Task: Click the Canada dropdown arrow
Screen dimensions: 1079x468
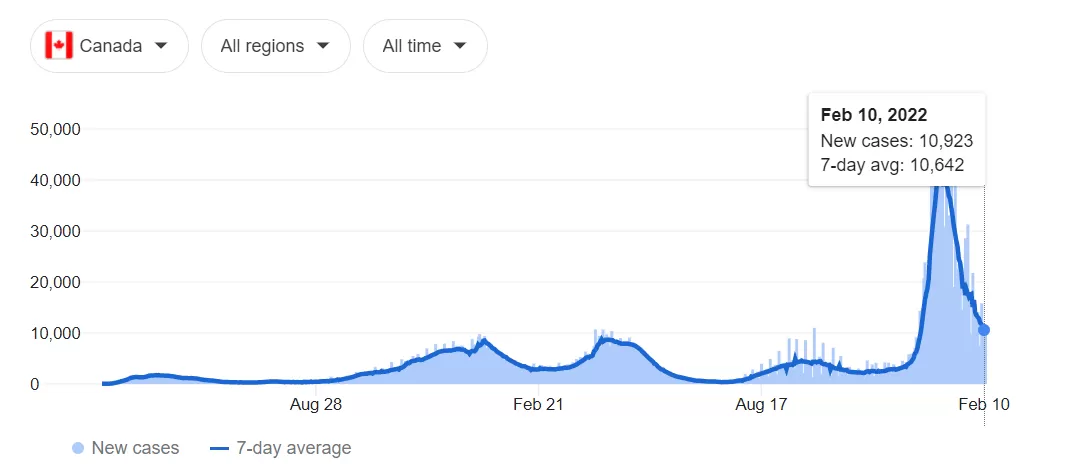Action: tap(161, 46)
